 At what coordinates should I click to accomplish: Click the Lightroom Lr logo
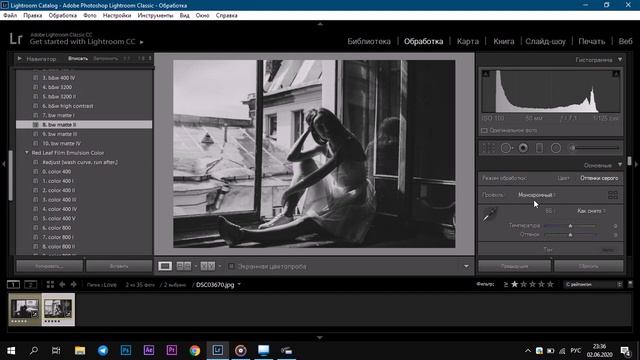(16, 39)
